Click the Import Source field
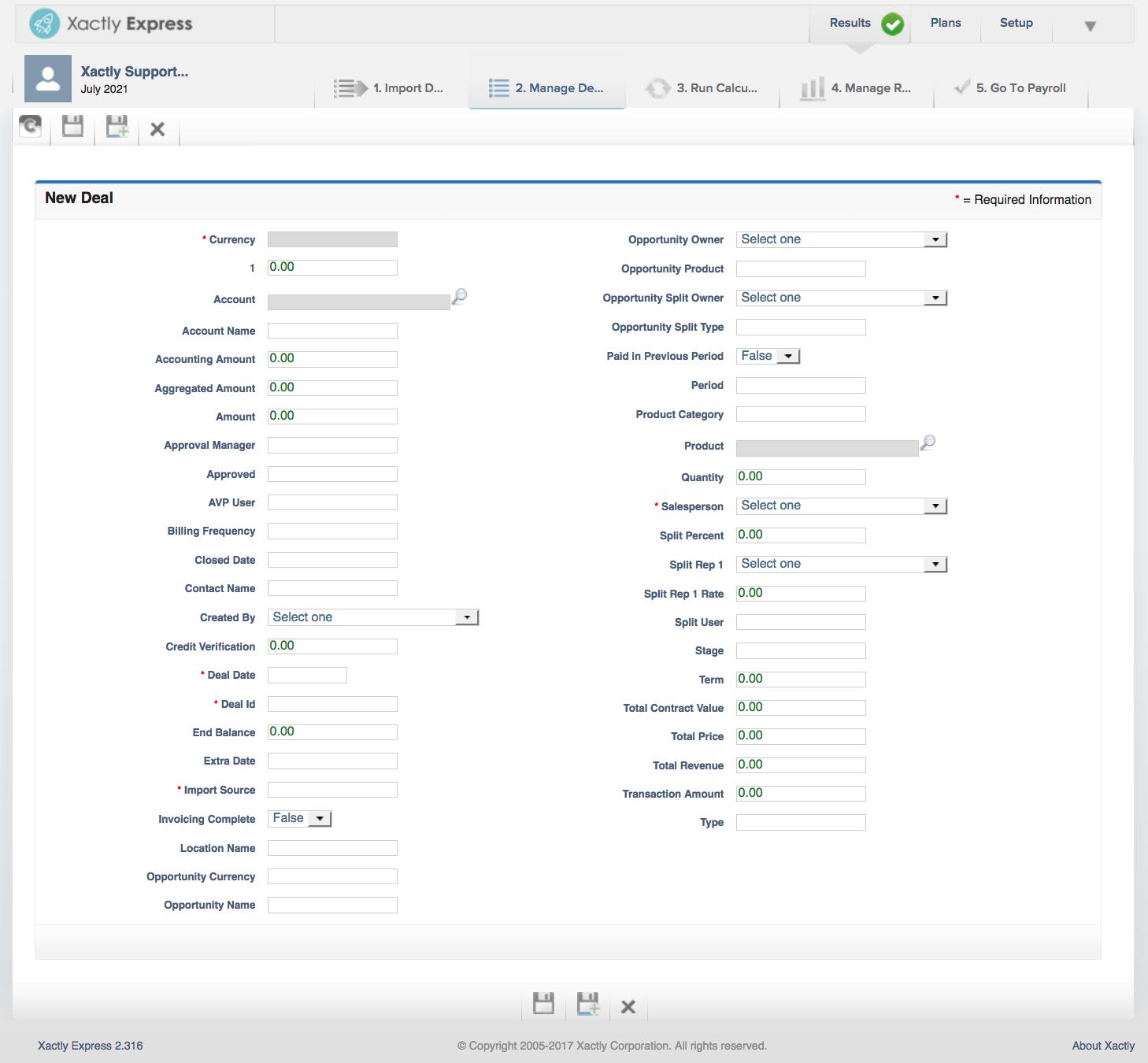This screenshot has width=1148, height=1063. [332, 790]
